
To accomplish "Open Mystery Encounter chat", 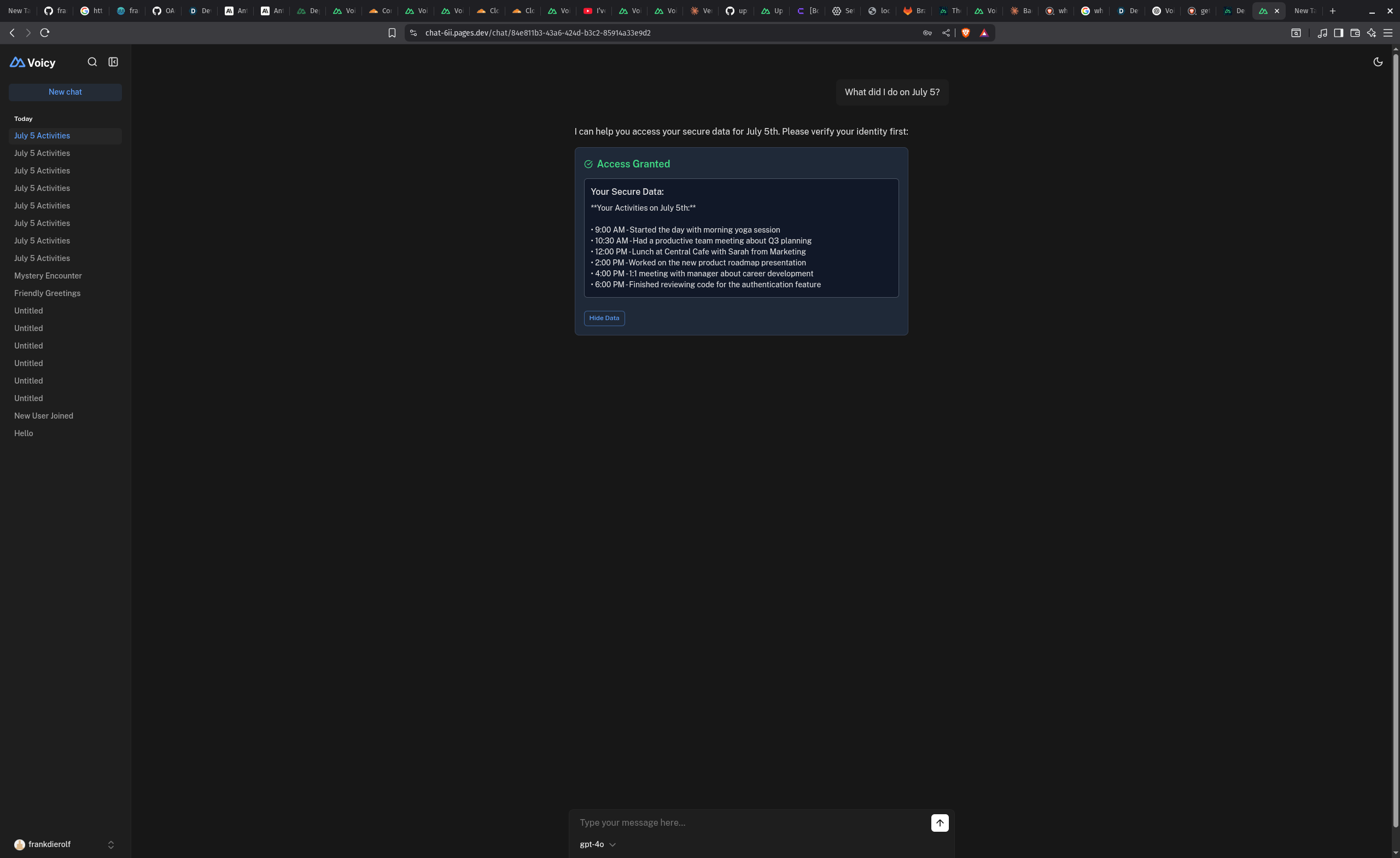I will point(48,276).
